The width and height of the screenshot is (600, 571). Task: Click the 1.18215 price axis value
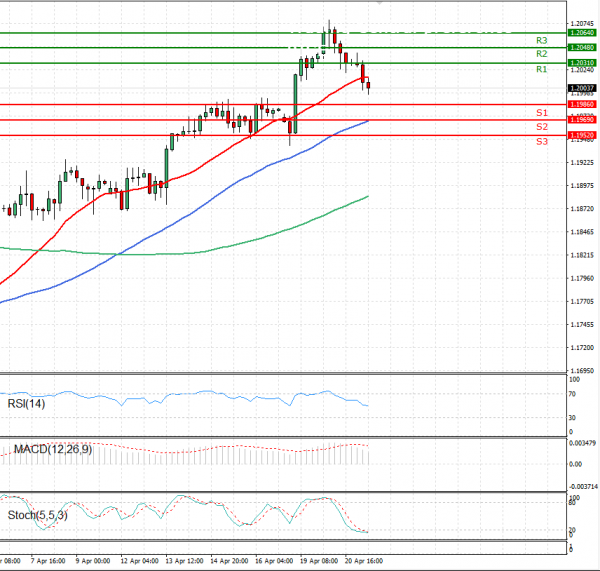tap(582, 255)
